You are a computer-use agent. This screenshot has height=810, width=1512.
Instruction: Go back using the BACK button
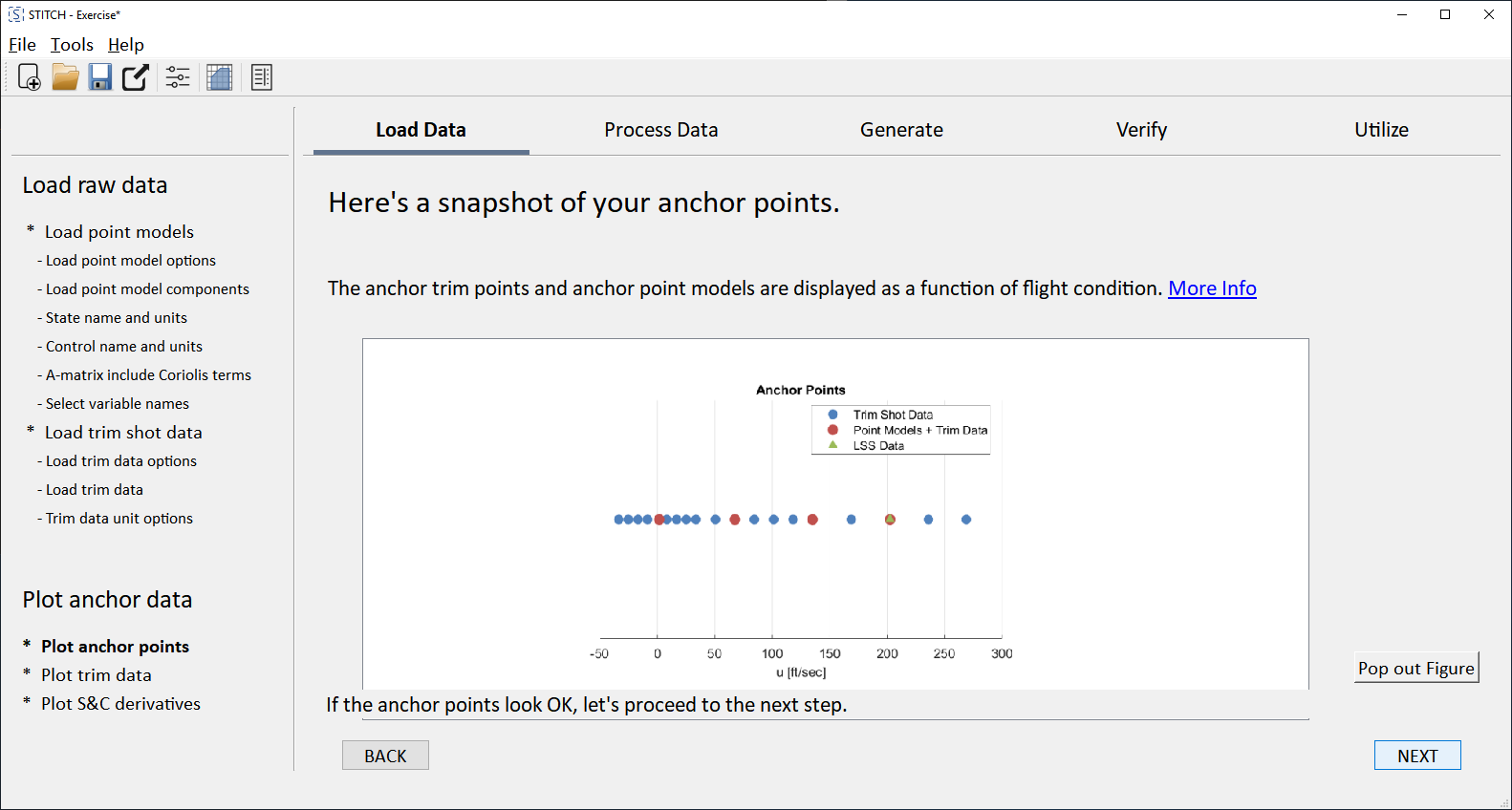(385, 756)
